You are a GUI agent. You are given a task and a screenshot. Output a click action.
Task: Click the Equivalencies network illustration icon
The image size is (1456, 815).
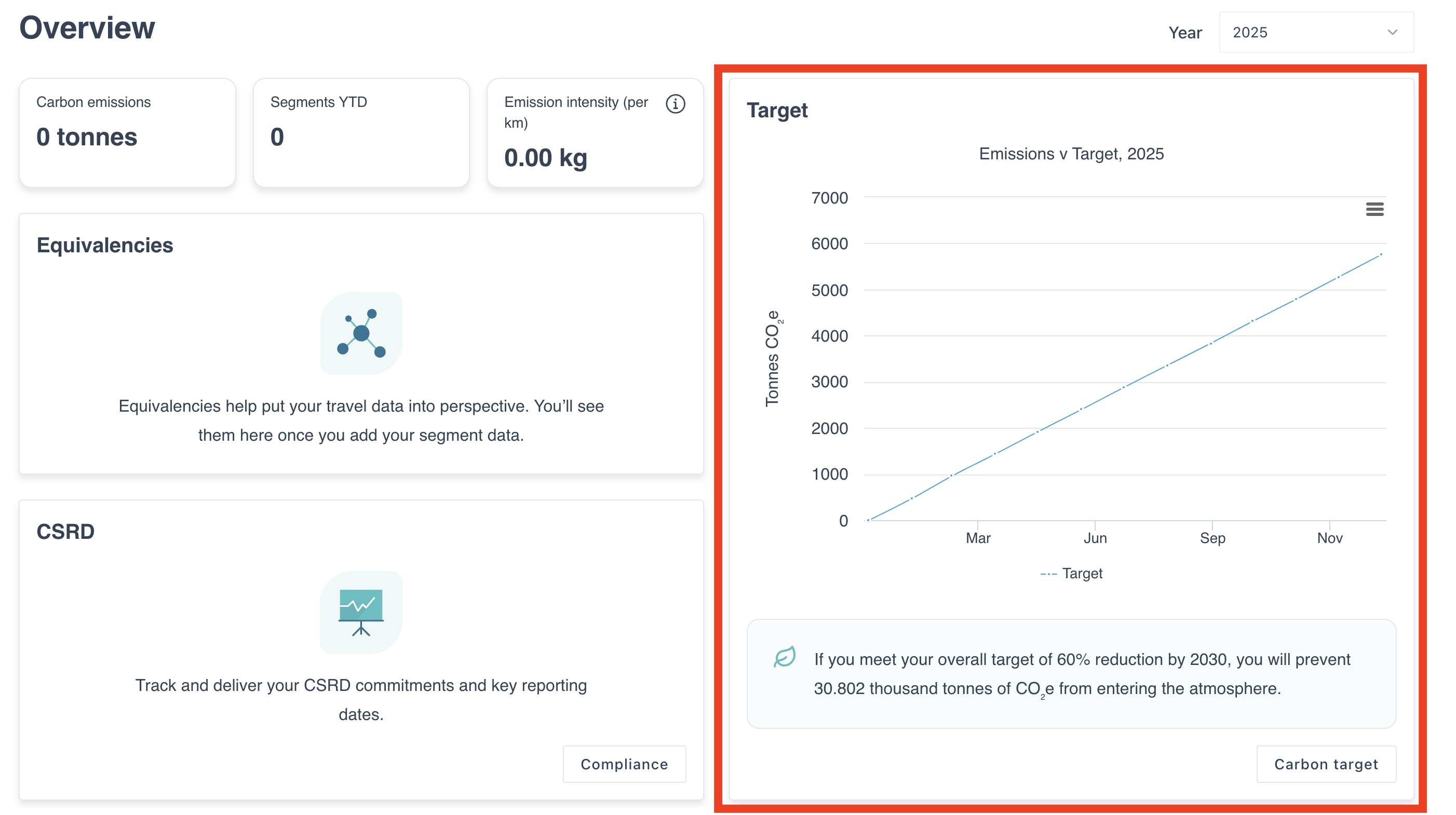pyautogui.click(x=361, y=333)
